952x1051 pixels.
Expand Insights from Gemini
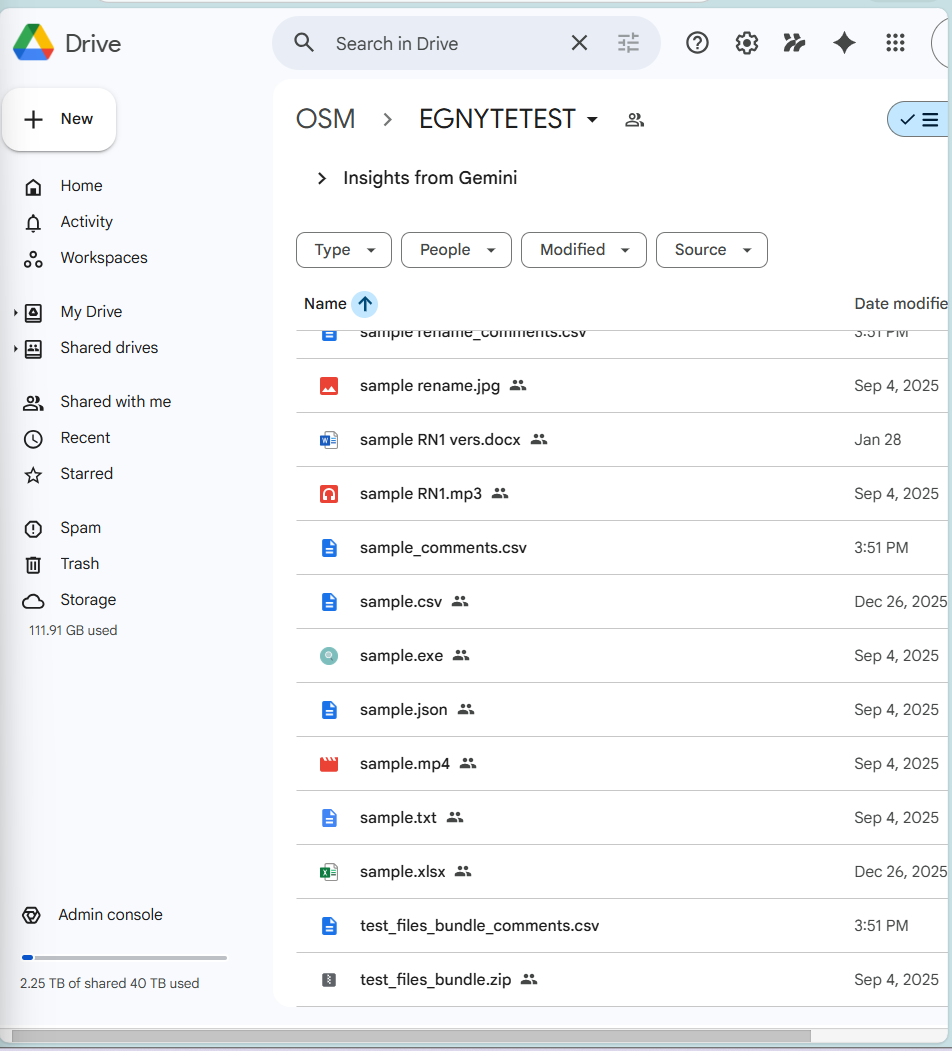tap(321, 178)
